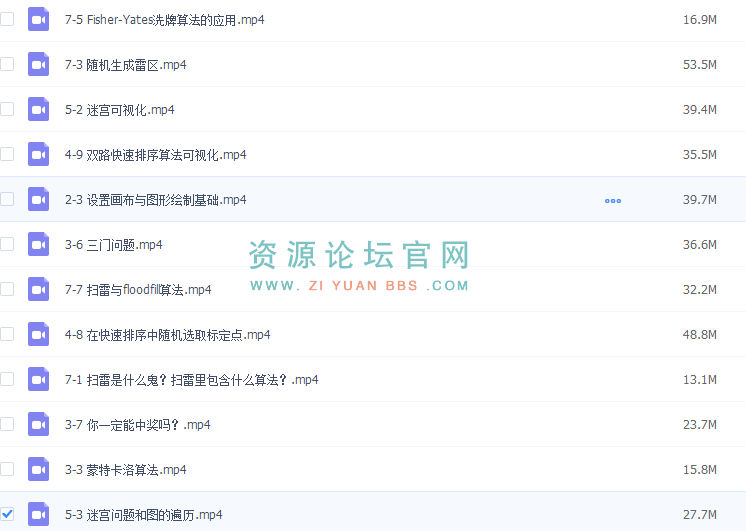Tick checkbox for 2-3 设置画布 file
Screen dimensions: 746x531
(x=7, y=199)
